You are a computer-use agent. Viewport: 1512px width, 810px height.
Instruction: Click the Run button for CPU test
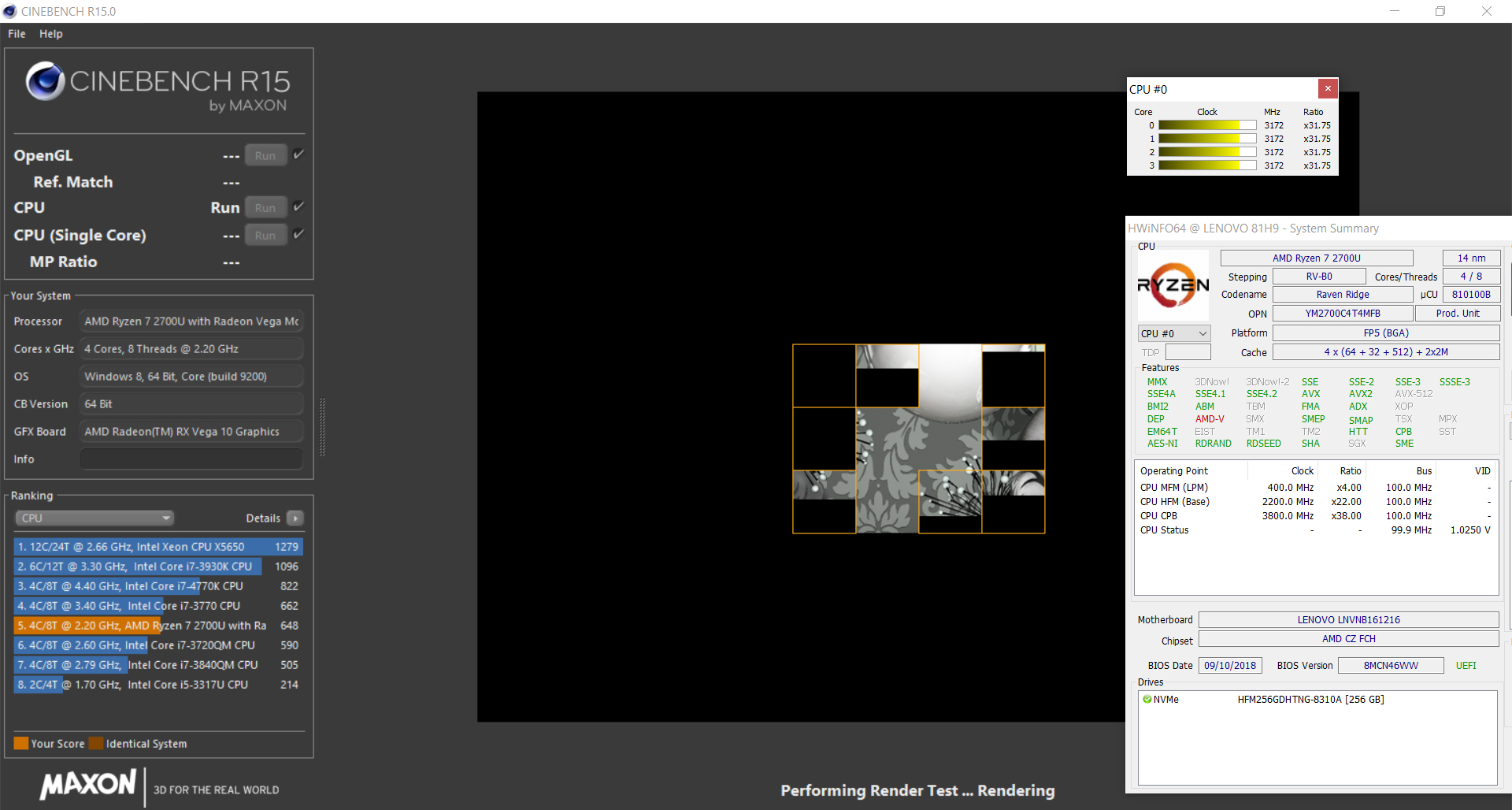click(265, 207)
